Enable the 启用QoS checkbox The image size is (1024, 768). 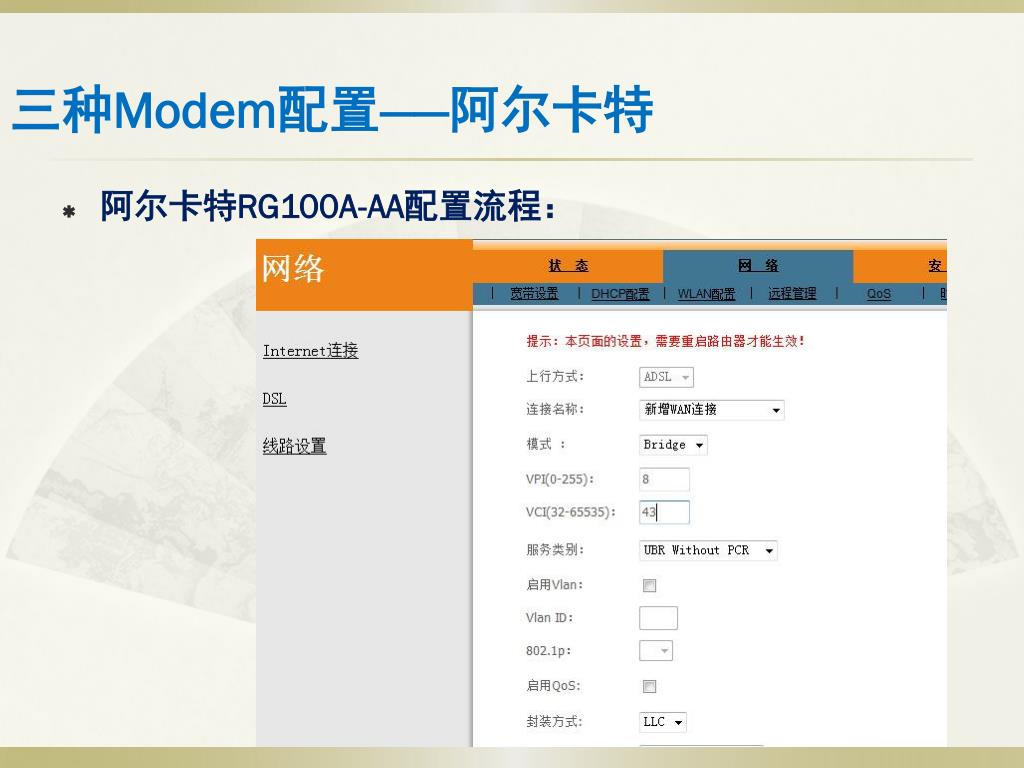(649, 686)
